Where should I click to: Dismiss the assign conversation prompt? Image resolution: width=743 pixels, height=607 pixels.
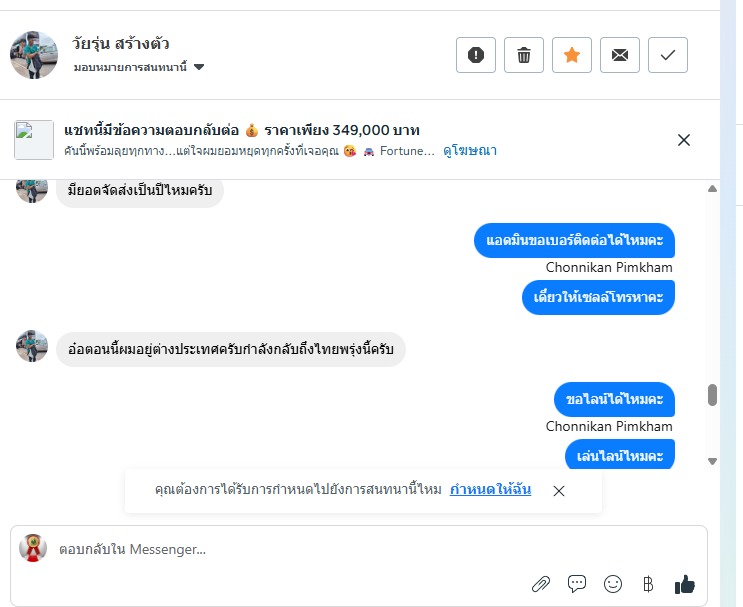pyautogui.click(x=559, y=491)
